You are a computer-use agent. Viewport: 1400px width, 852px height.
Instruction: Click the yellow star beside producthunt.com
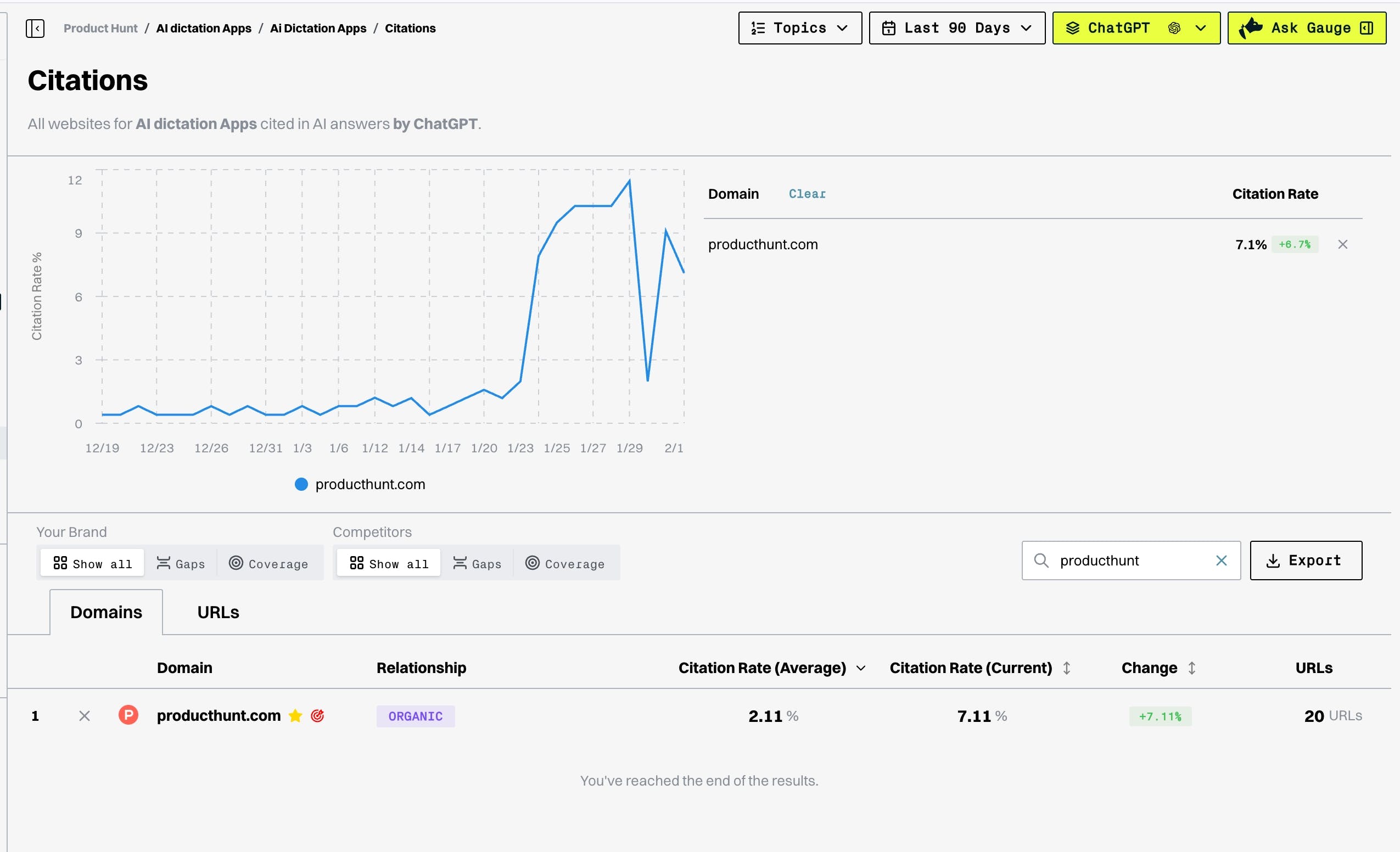coord(295,716)
